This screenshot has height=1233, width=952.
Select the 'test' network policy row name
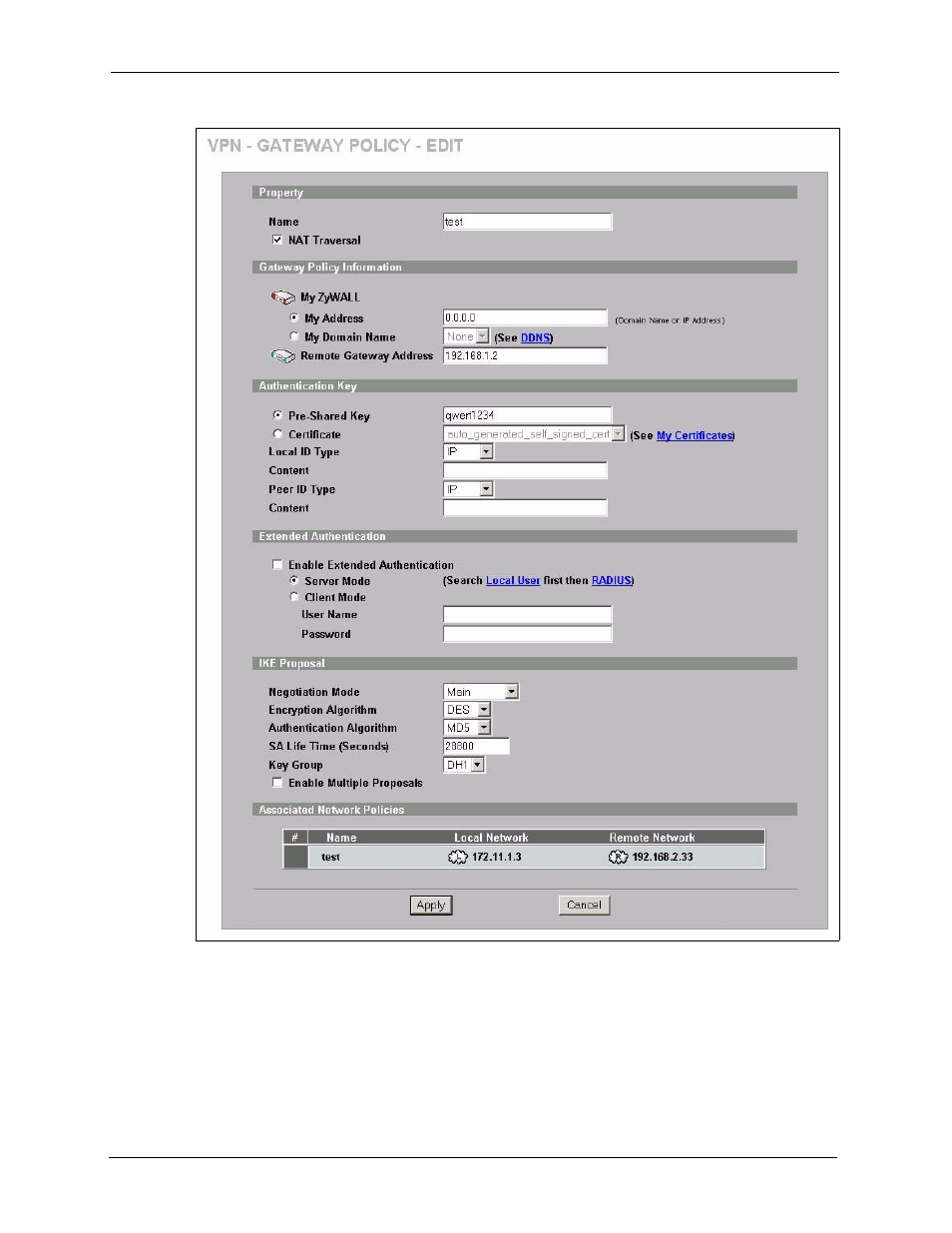(330, 858)
